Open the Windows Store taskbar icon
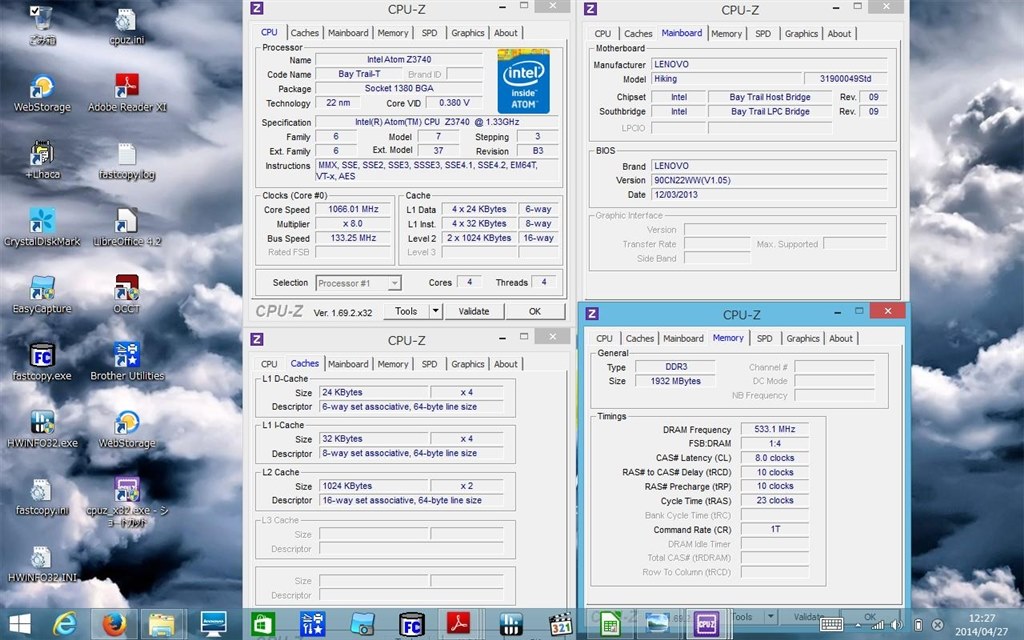The image size is (1024, 640). pos(263,624)
